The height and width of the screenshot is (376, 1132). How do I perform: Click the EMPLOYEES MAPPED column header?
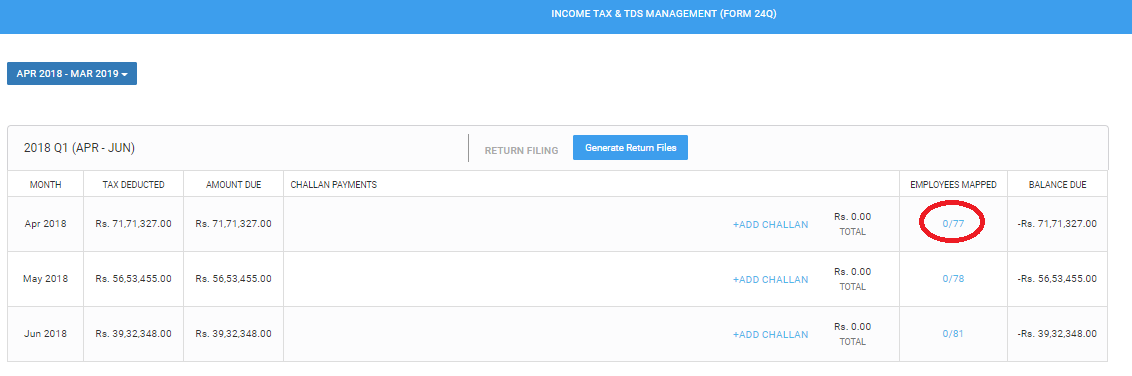point(953,185)
